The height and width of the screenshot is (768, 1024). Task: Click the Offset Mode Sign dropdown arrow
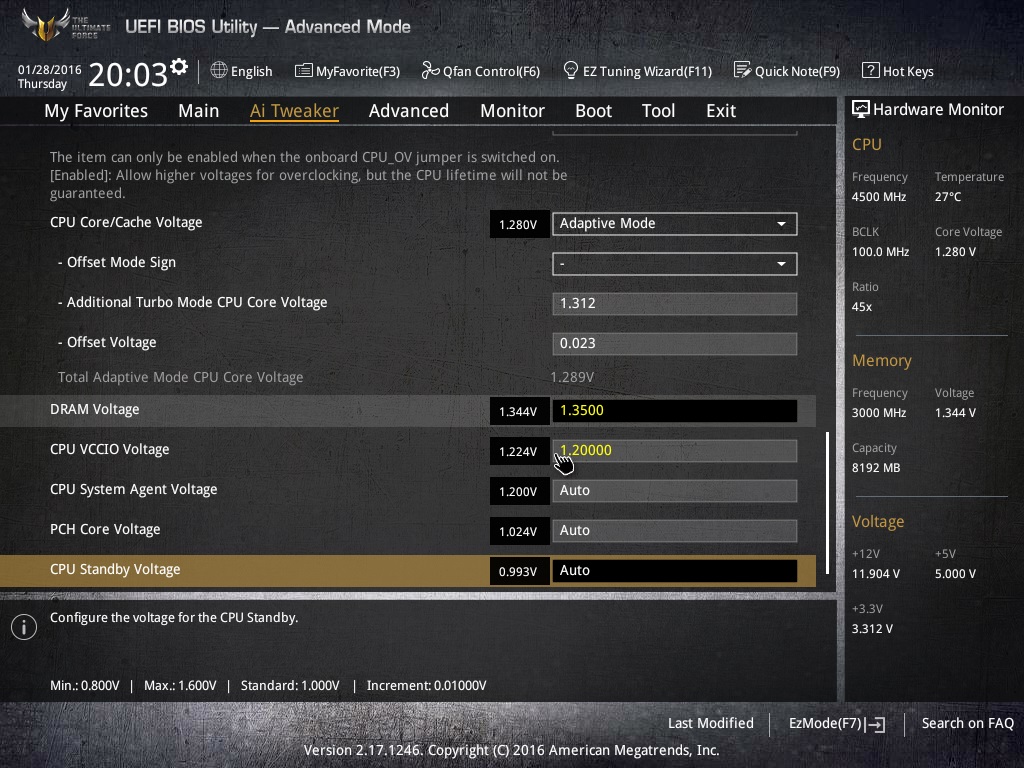781,264
